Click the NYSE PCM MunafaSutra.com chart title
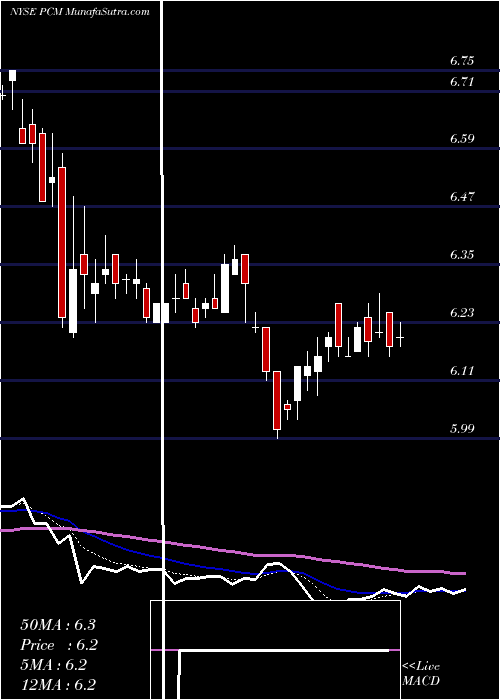This screenshot has width=500, height=700. click(80, 12)
